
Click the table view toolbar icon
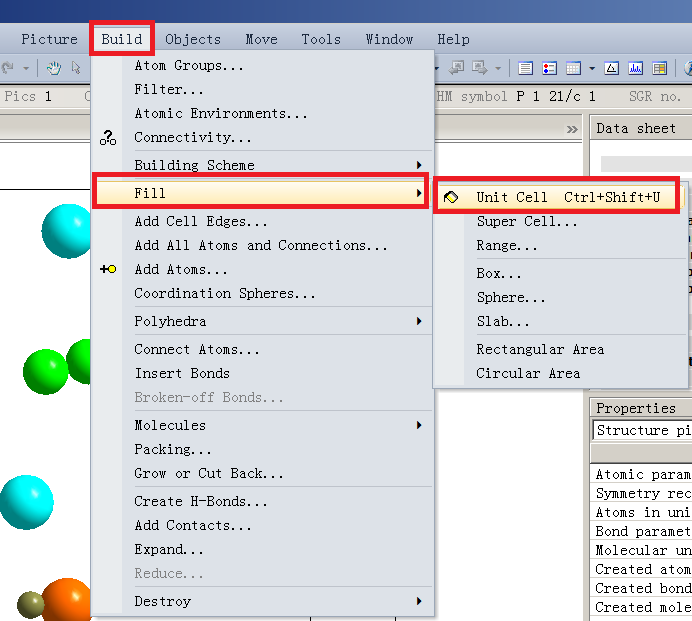click(572, 69)
